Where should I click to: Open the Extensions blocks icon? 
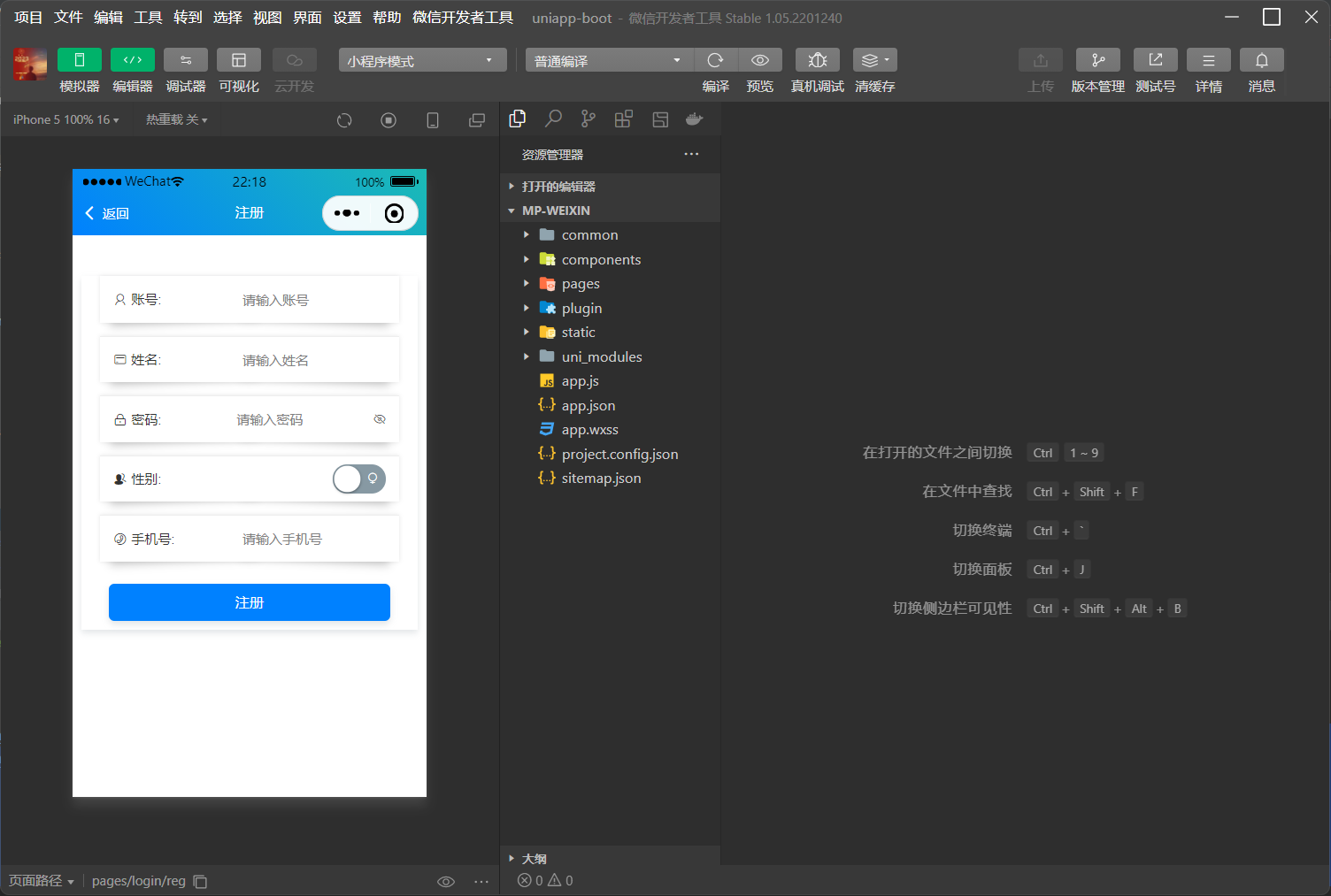tap(624, 119)
